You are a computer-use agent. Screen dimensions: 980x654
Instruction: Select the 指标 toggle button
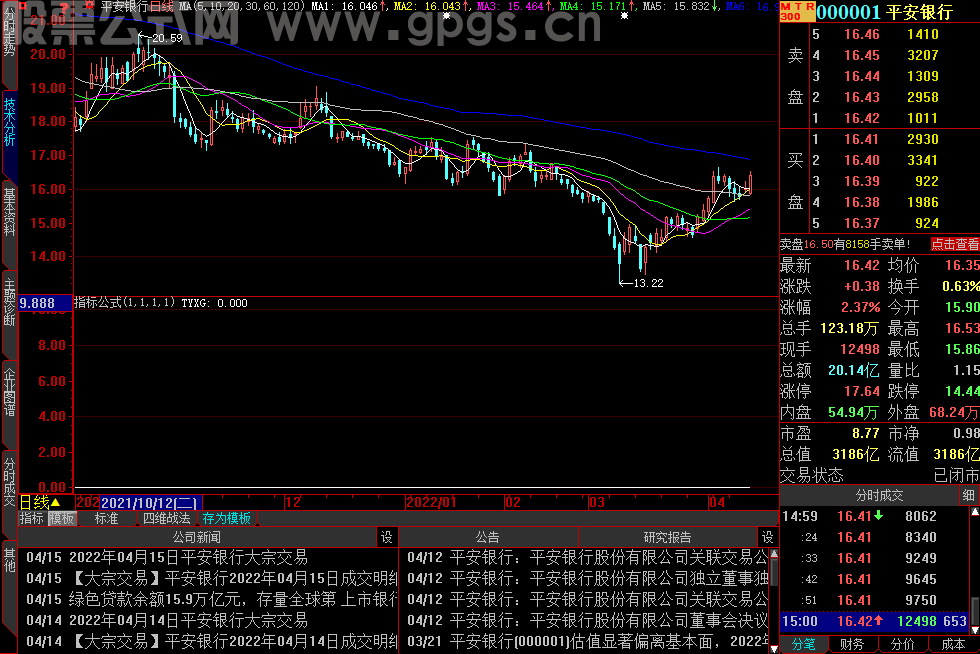point(32,518)
